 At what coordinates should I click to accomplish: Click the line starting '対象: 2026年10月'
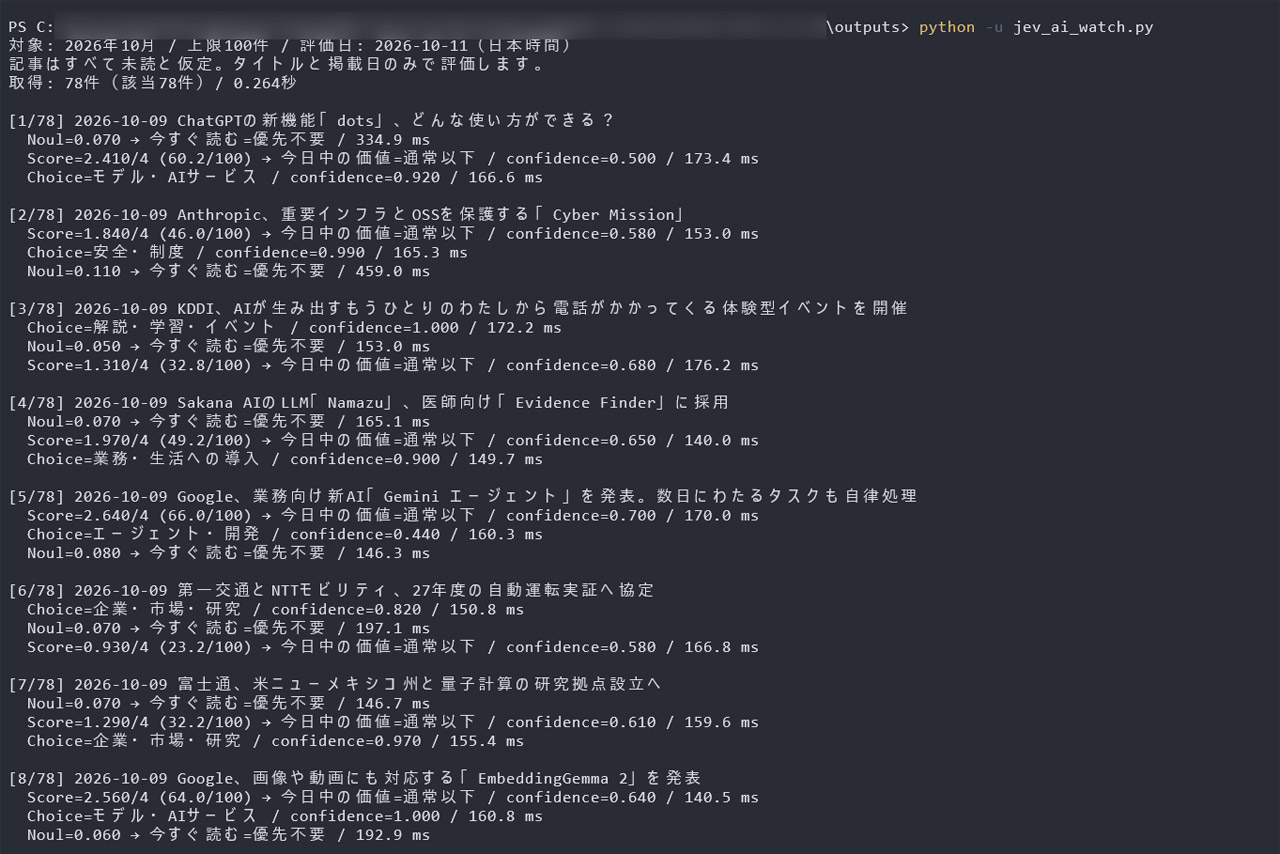pos(290,46)
